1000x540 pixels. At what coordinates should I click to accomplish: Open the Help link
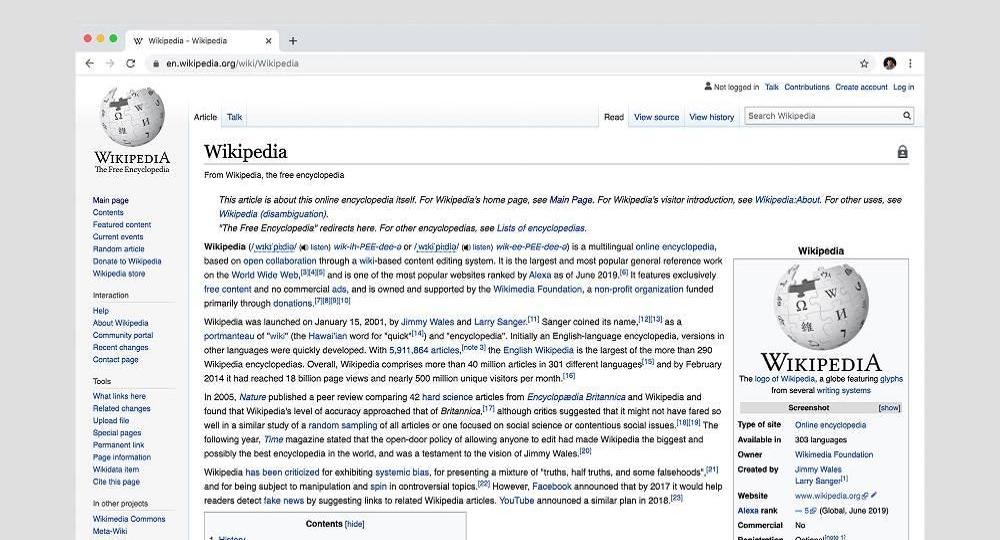click(101, 310)
